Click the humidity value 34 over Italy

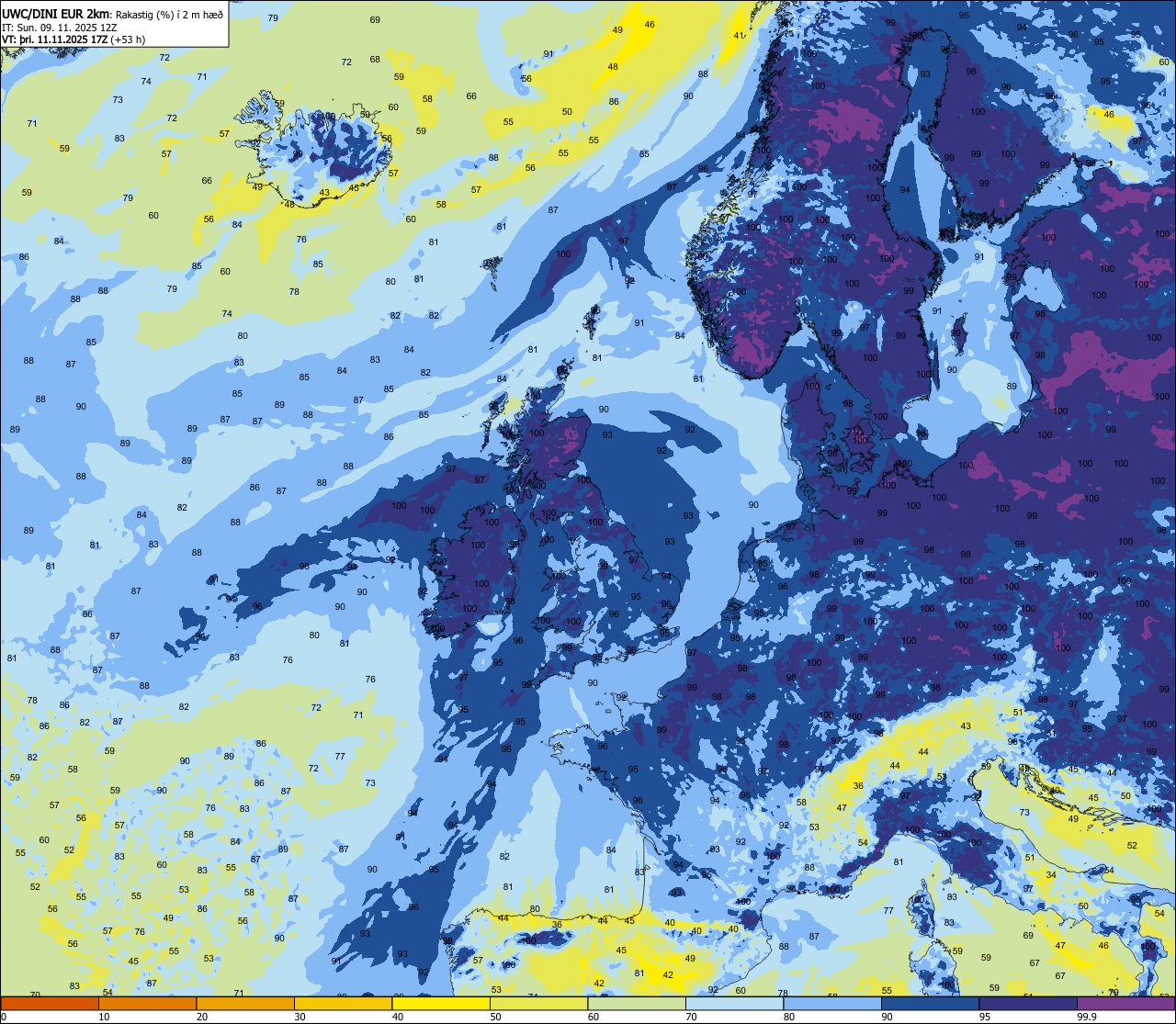pos(1051,875)
